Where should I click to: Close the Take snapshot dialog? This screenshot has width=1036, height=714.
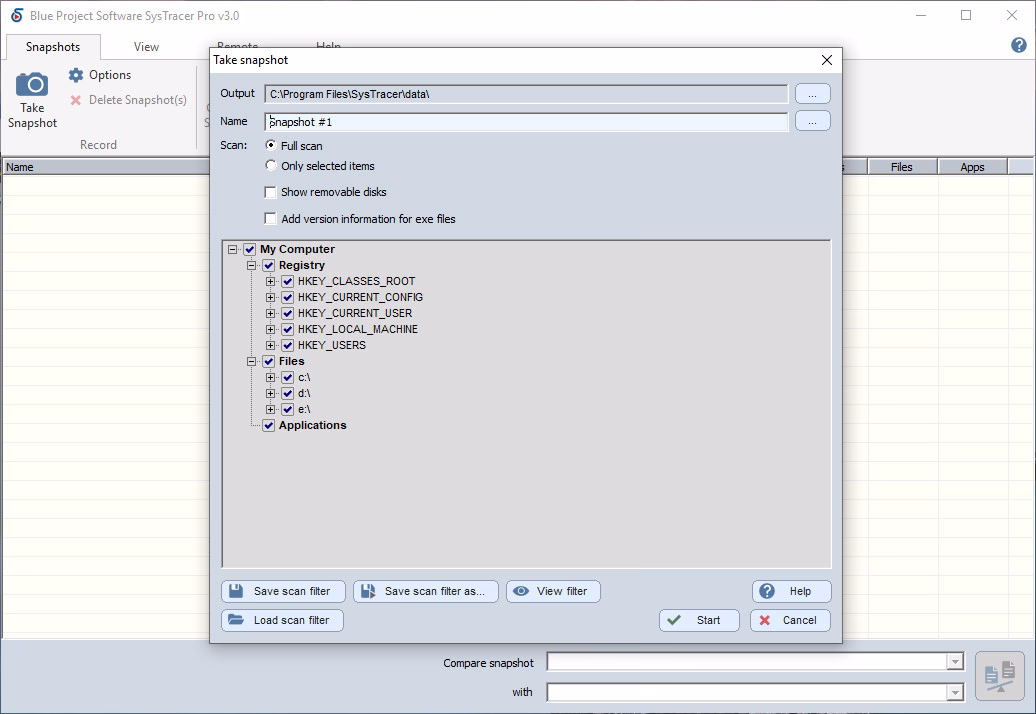(x=826, y=60)
